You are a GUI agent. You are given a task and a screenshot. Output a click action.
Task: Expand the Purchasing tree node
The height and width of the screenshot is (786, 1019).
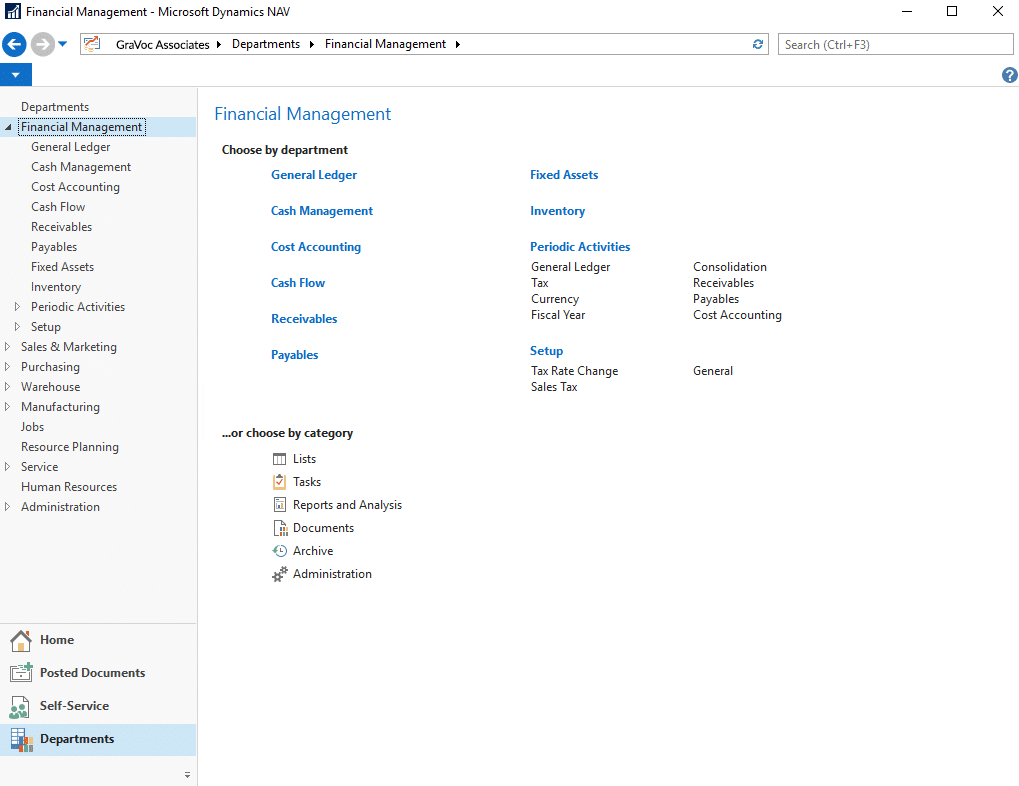[x=7, y=367]
